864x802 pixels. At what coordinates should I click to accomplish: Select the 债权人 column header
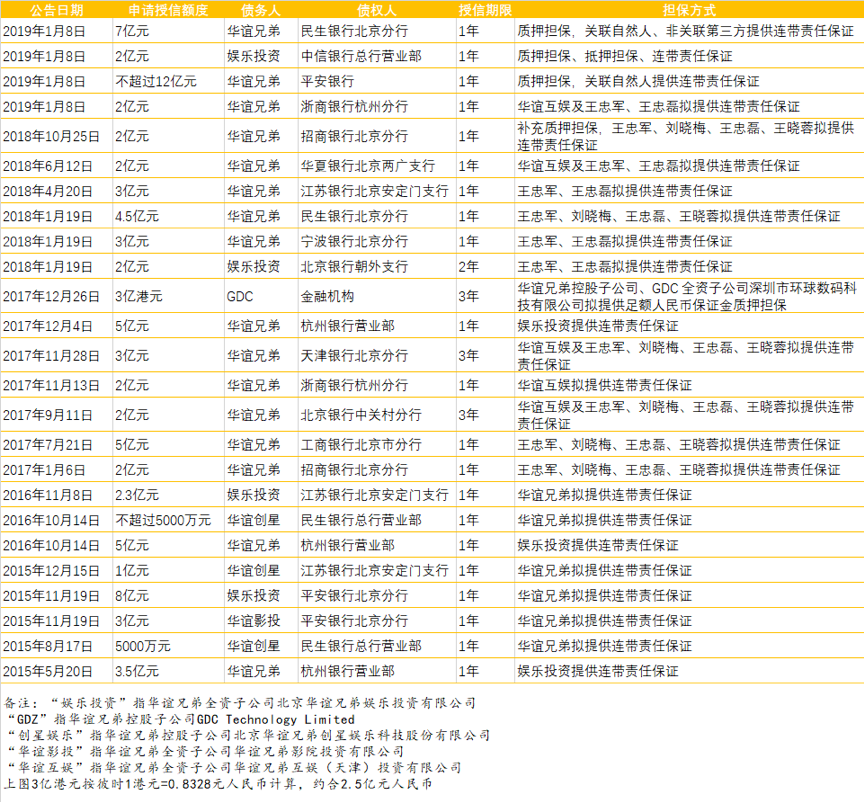(376, 10)
